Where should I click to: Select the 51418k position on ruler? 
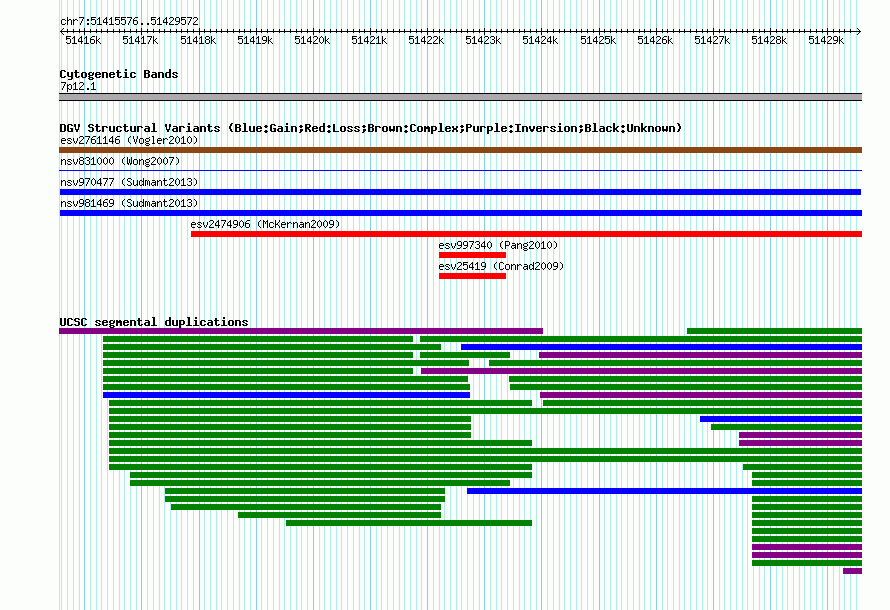pos(198,40)
